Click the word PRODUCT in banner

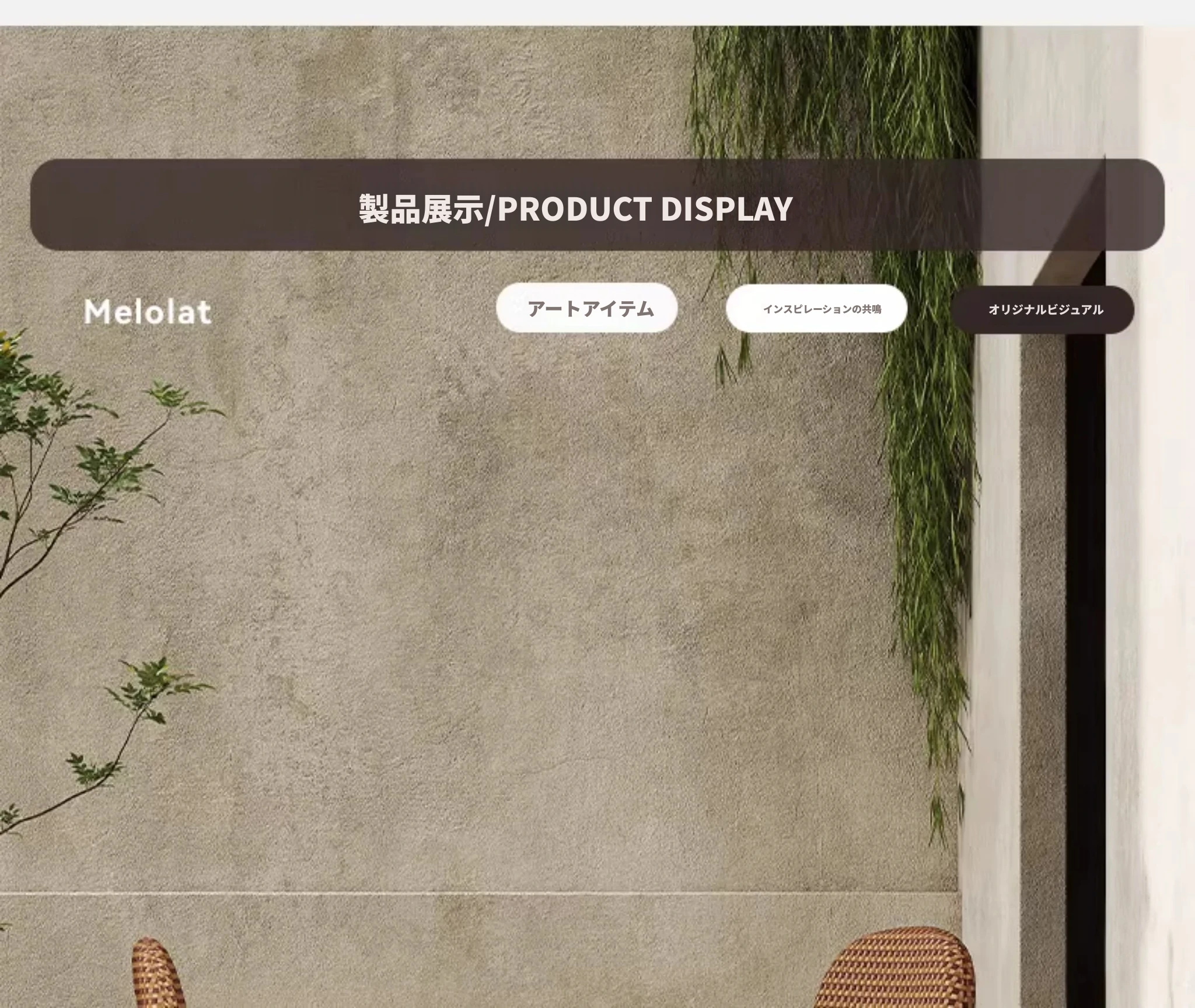(x=574, y=209)
